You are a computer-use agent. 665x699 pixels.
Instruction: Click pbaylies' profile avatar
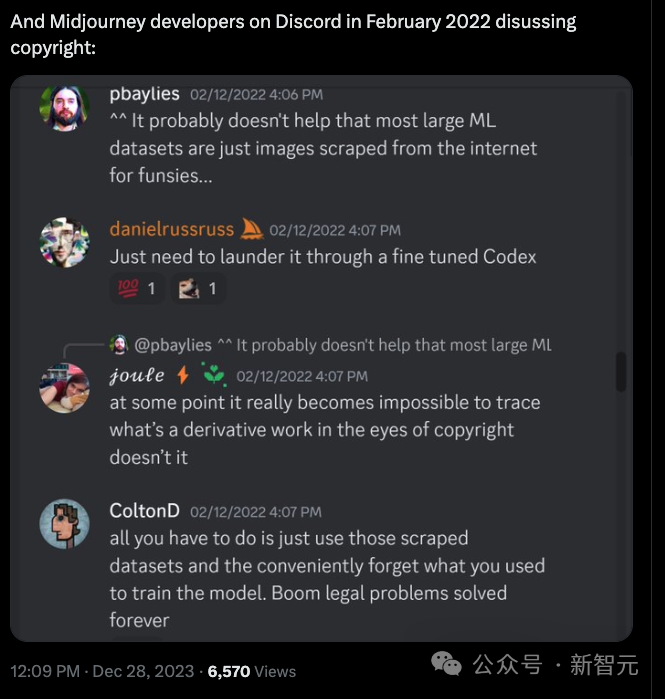[64, 106]
